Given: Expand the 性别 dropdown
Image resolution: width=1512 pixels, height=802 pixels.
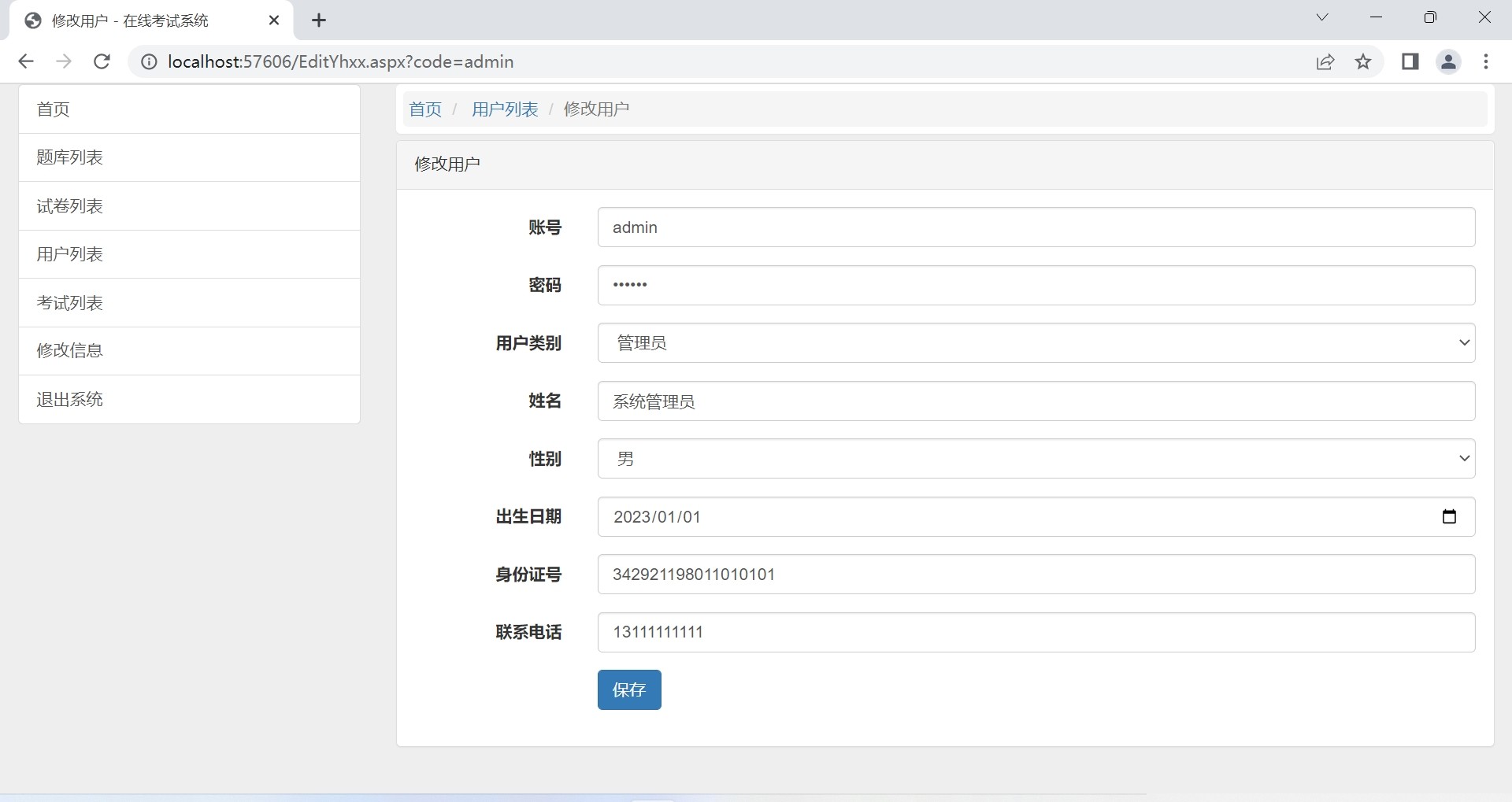Looking at the screenshot, I should [1036, 459].
